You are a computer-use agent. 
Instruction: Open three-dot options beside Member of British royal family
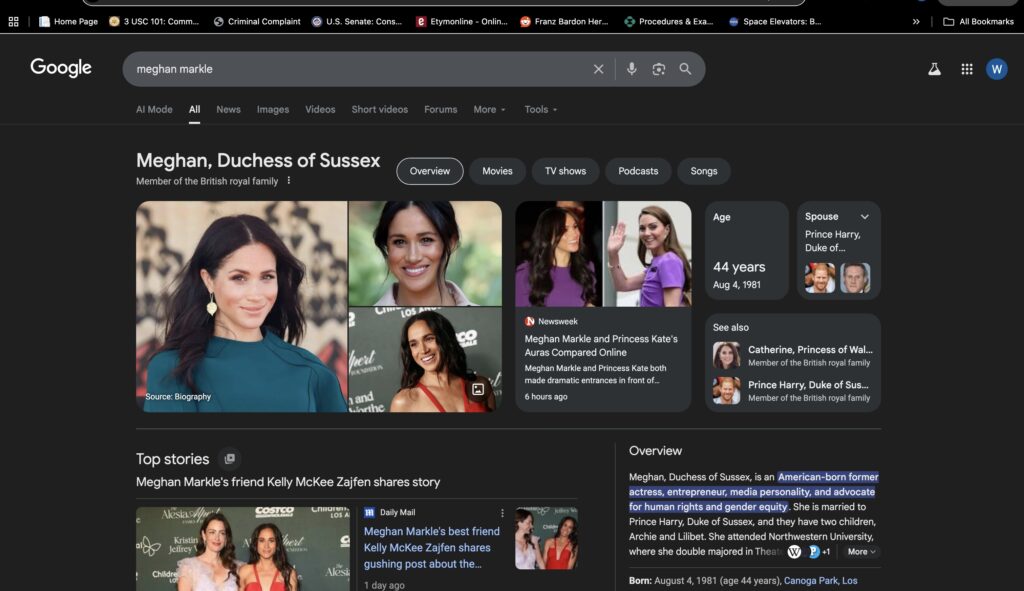(x=289, y=181)
